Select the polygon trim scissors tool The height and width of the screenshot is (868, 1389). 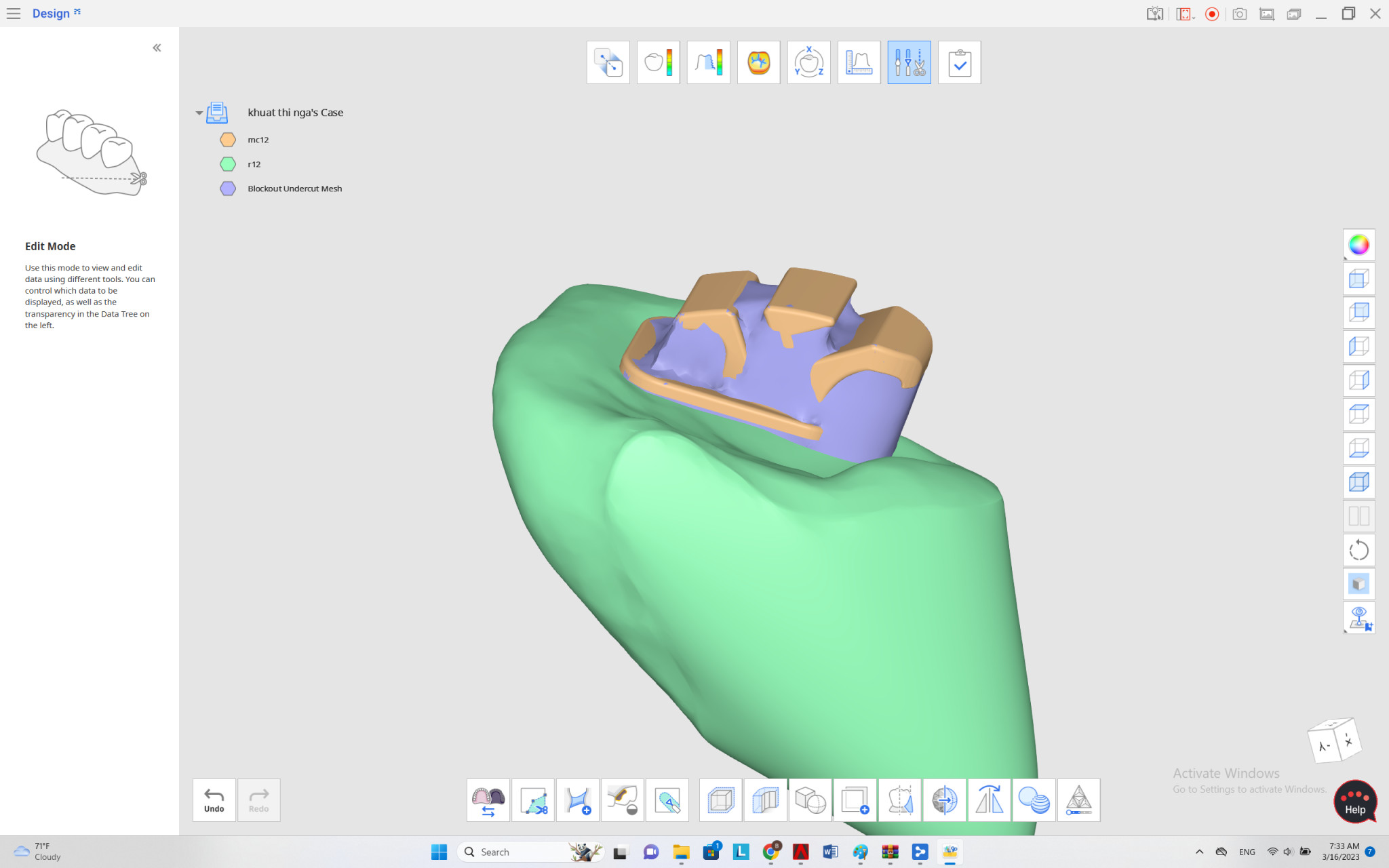(533, 800)
